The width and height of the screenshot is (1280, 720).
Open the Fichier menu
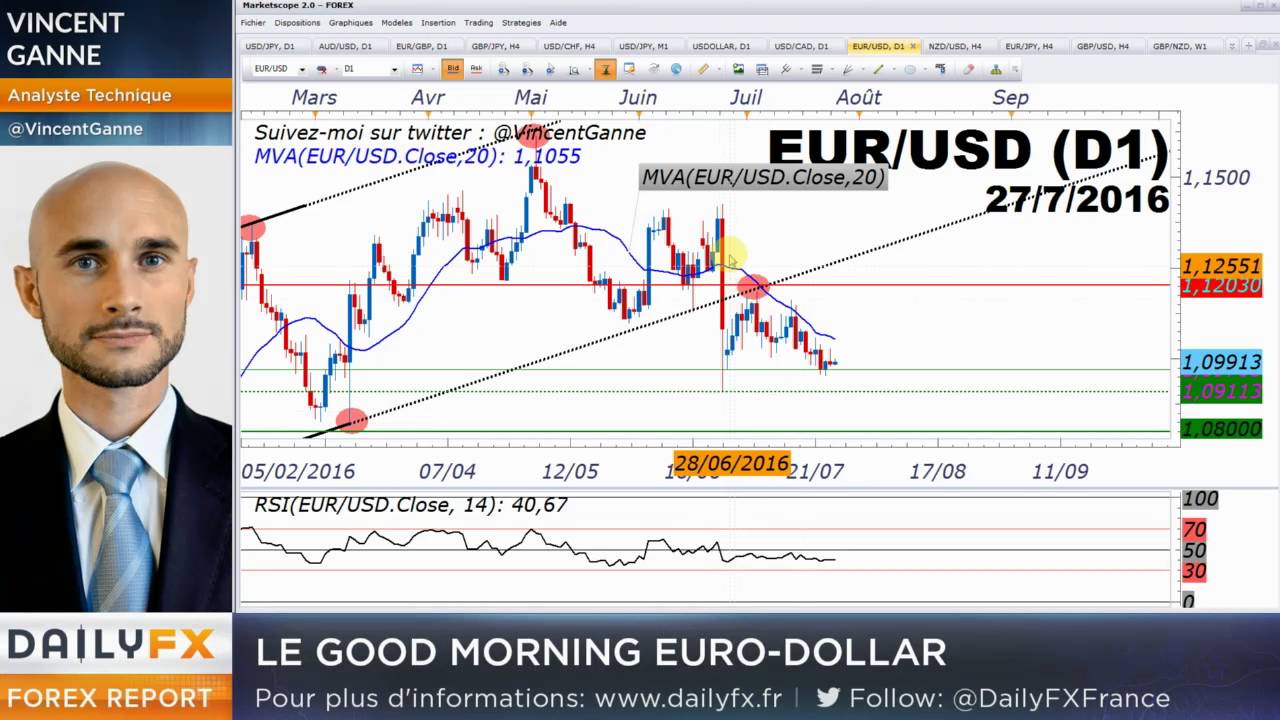coord(253,22)
